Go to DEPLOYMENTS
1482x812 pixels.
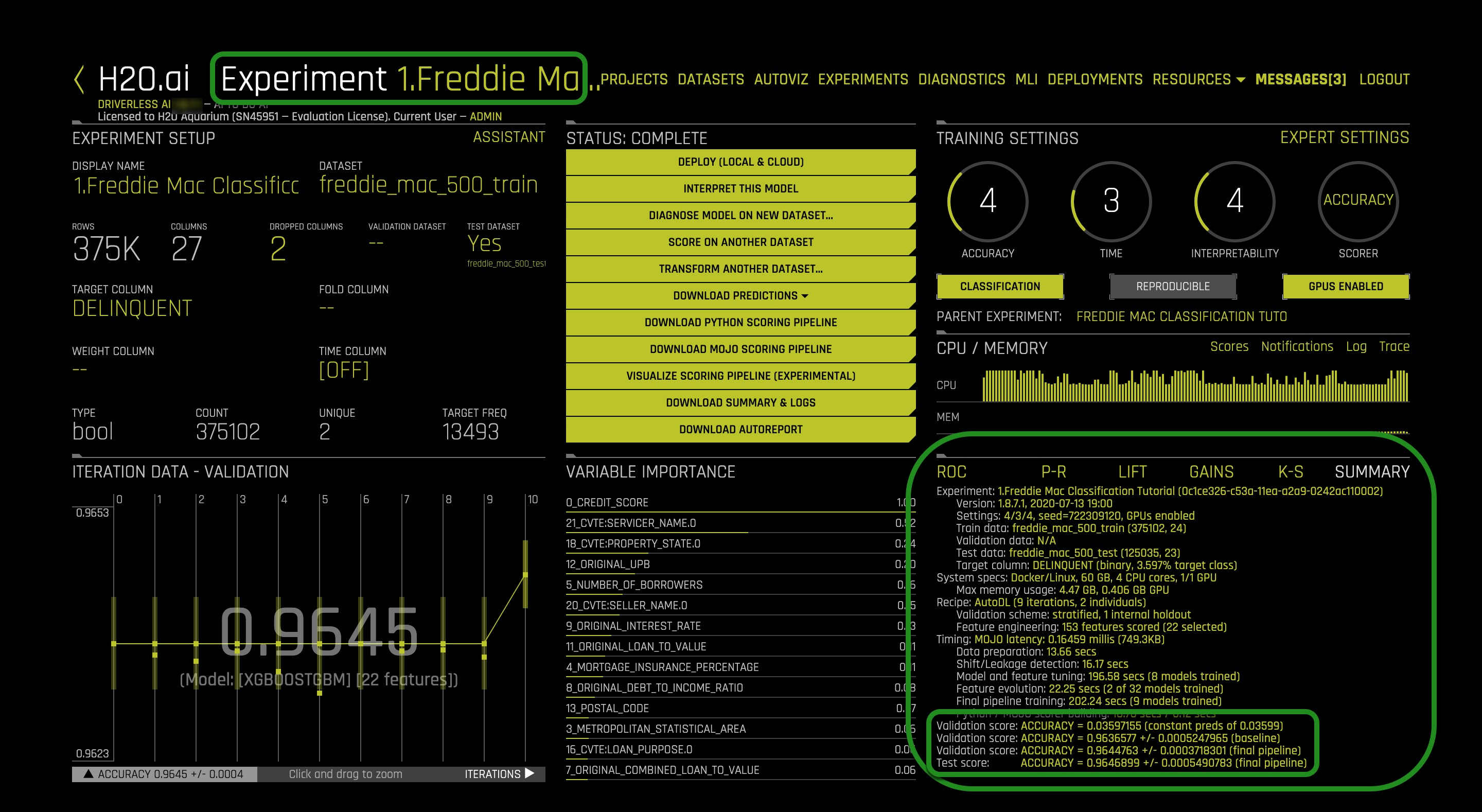pos(1094,79)
